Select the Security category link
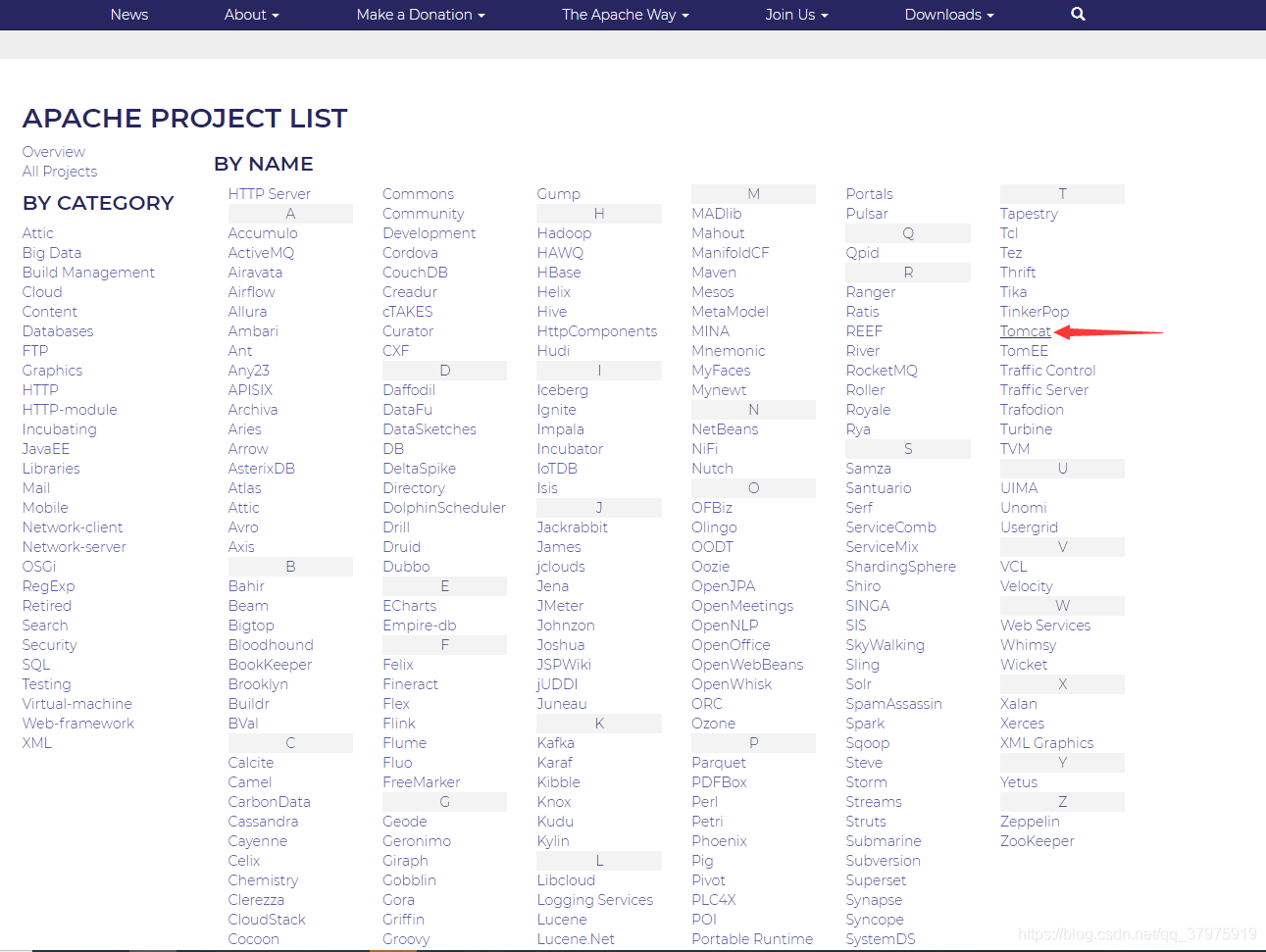The width and height of the screenshot is (1266, 952). [49, 645]
